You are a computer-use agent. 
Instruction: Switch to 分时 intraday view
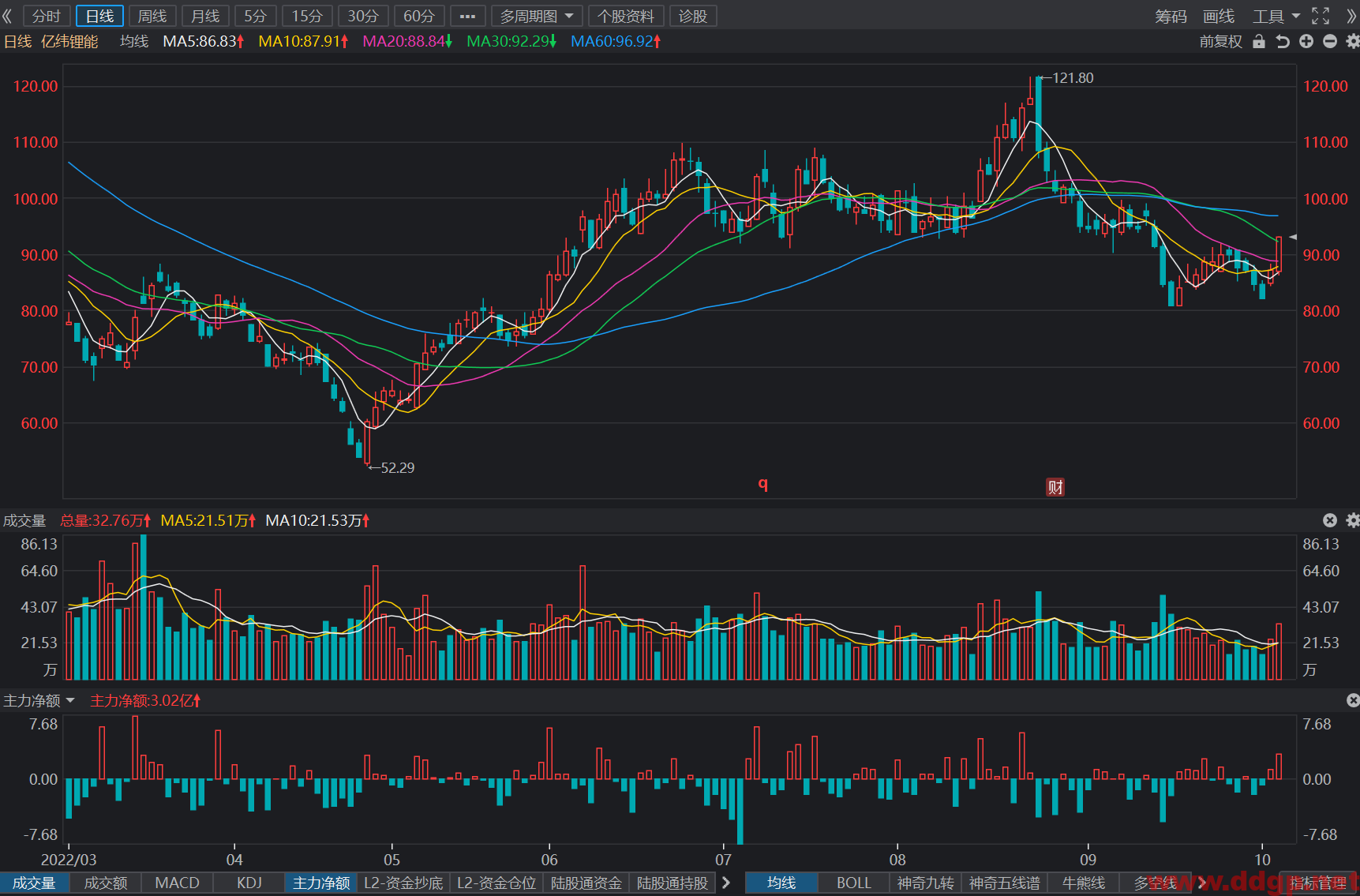click(x=47, y=16)
